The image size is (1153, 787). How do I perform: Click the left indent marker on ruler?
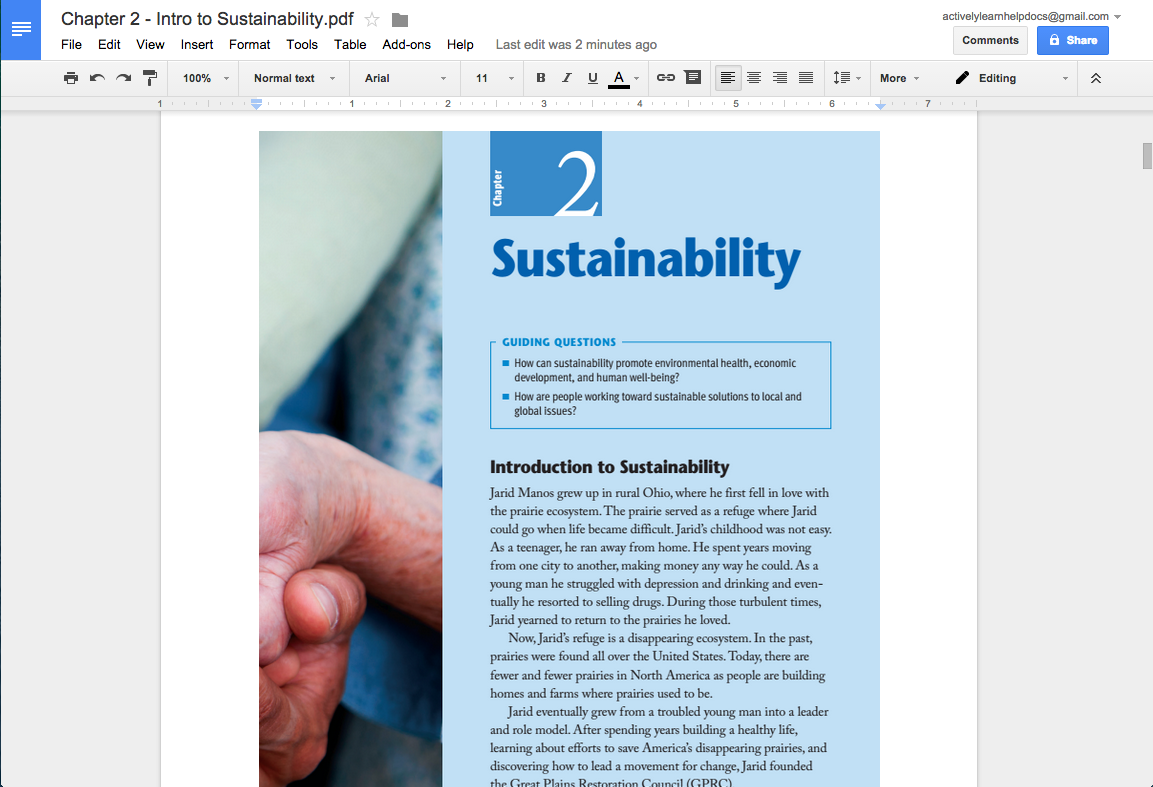[x=256, y=104]
